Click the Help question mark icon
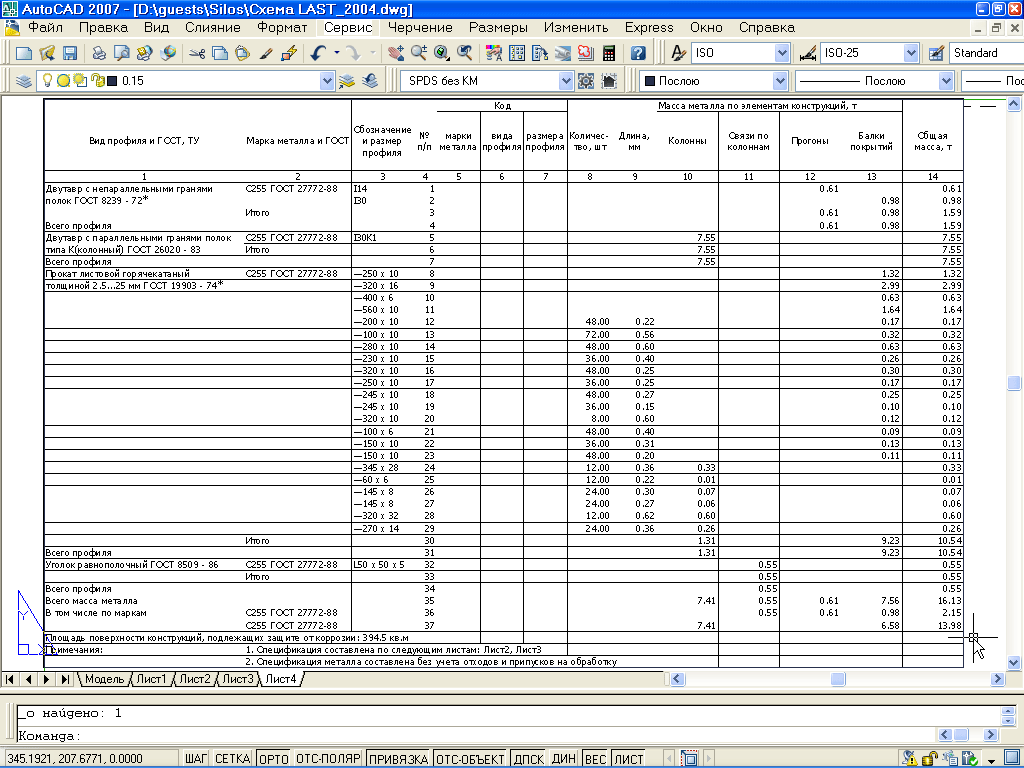Screen dimensions: 1024x768 click(638, 53)
